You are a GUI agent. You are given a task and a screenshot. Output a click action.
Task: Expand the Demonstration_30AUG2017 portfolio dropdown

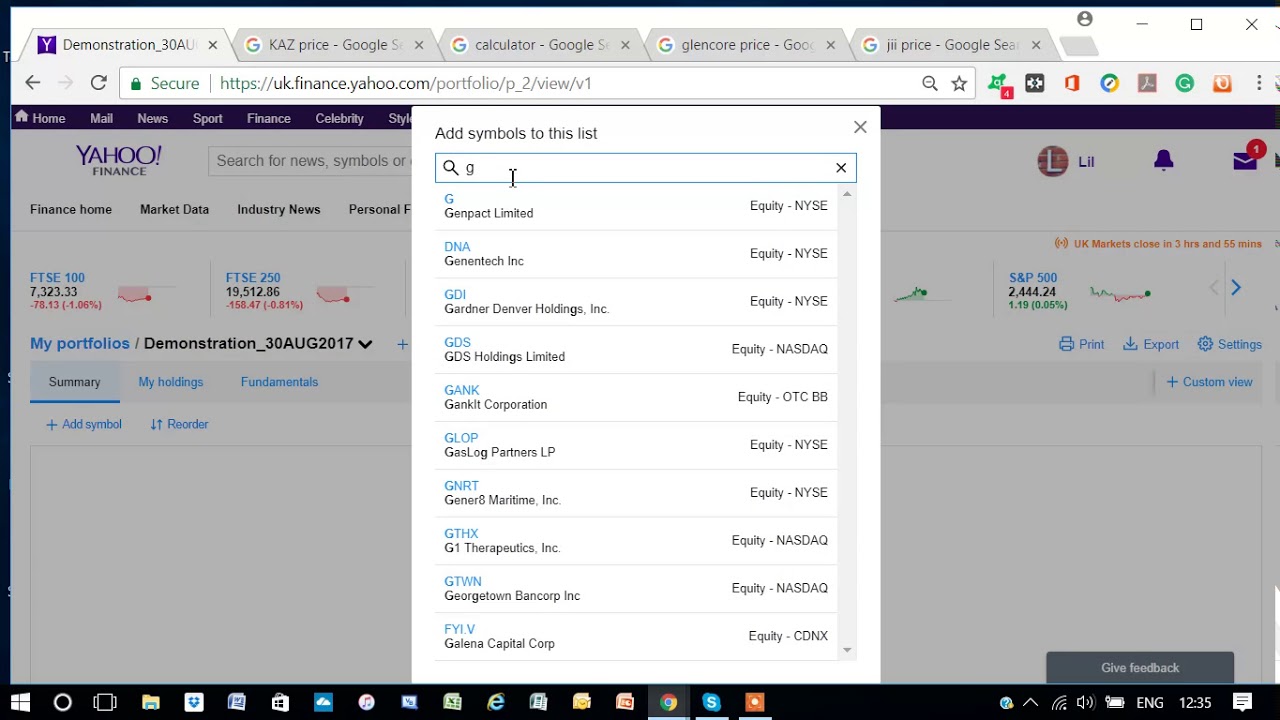tap(365, 343)
